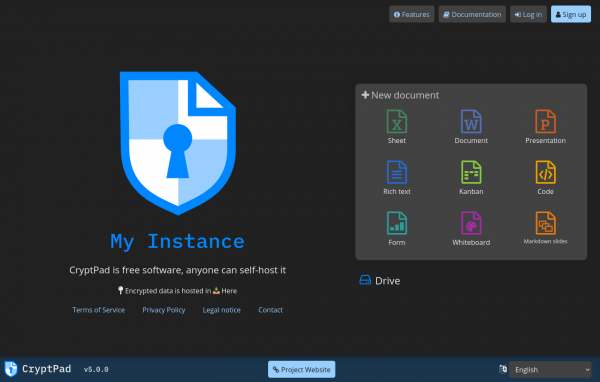Open Terms of Service link
Screen dimensions: 600x382
click(x=99, y=310)
